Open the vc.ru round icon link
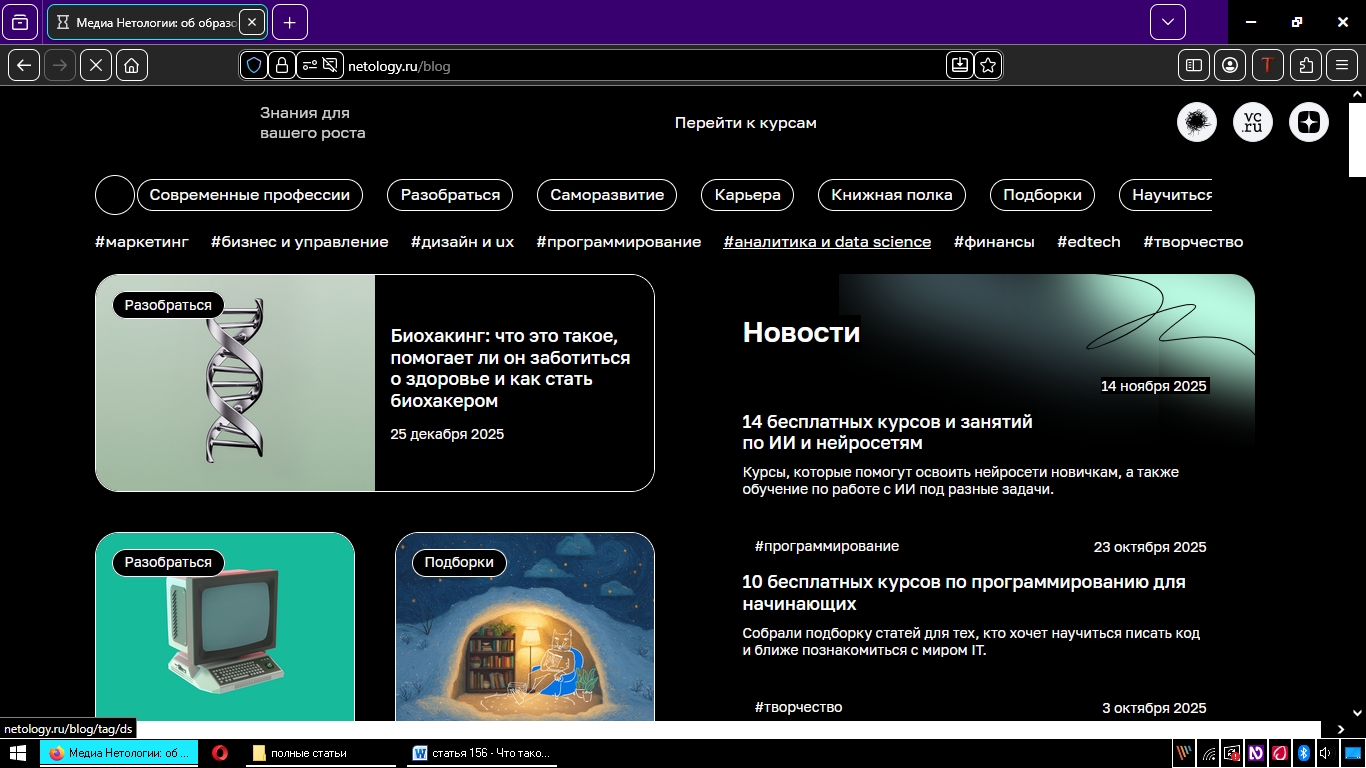Image resolution: width=1366 pixels, height=768 pixels. point(1253,122)
